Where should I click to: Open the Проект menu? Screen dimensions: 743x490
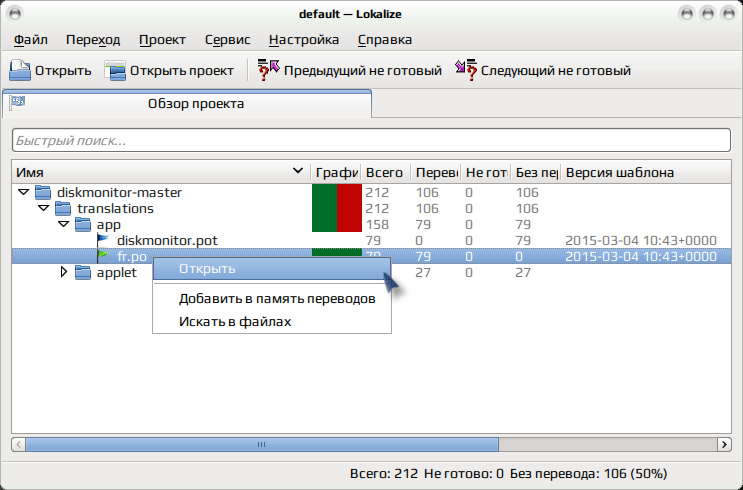point(163,40)
